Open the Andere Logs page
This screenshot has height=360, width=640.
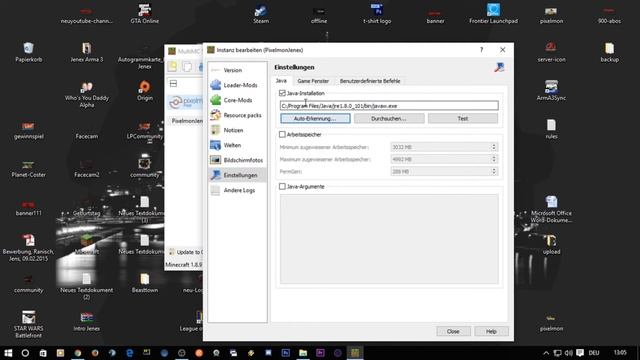tap(237, 190)
